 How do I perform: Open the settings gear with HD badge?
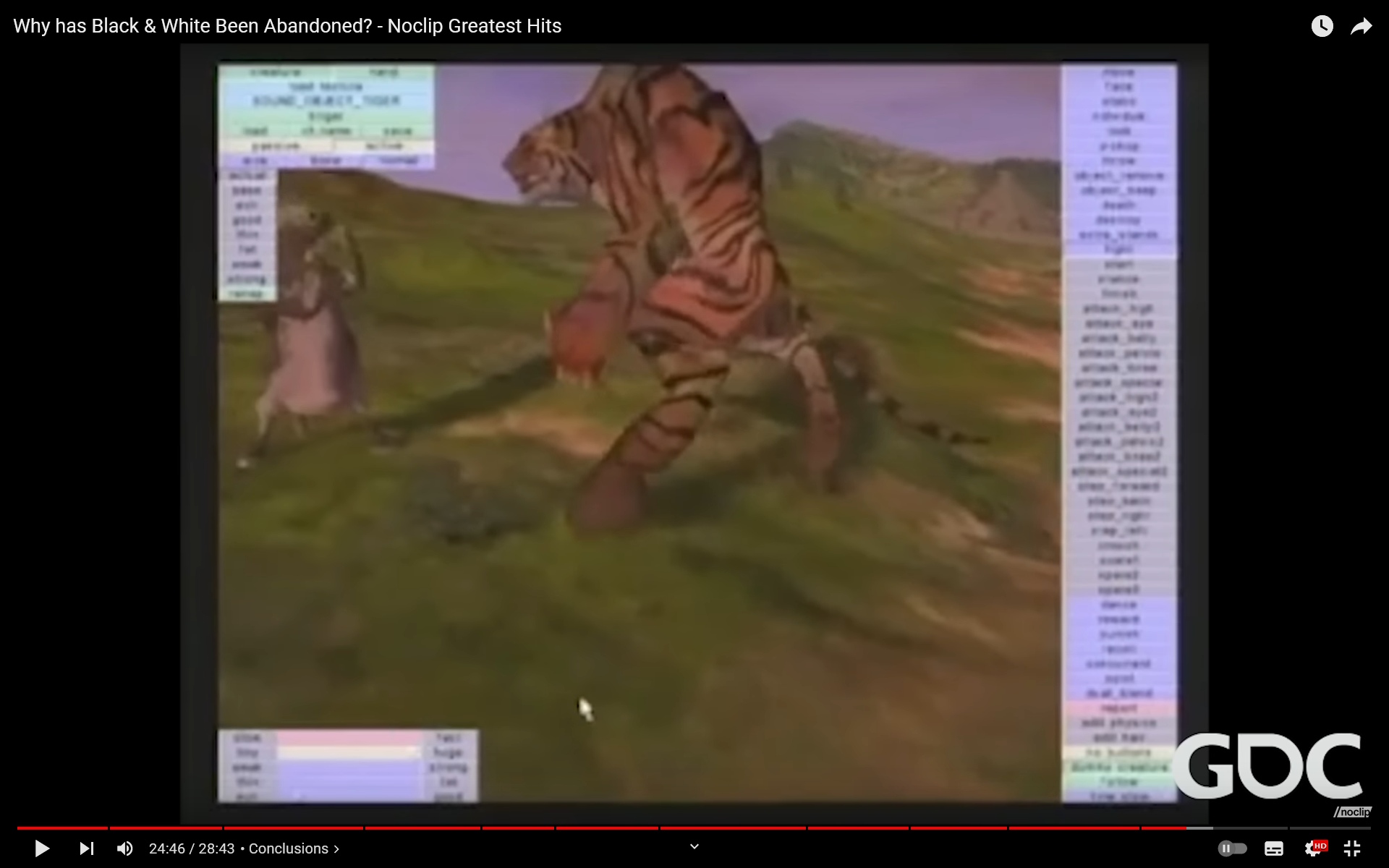click(1314, 848)
